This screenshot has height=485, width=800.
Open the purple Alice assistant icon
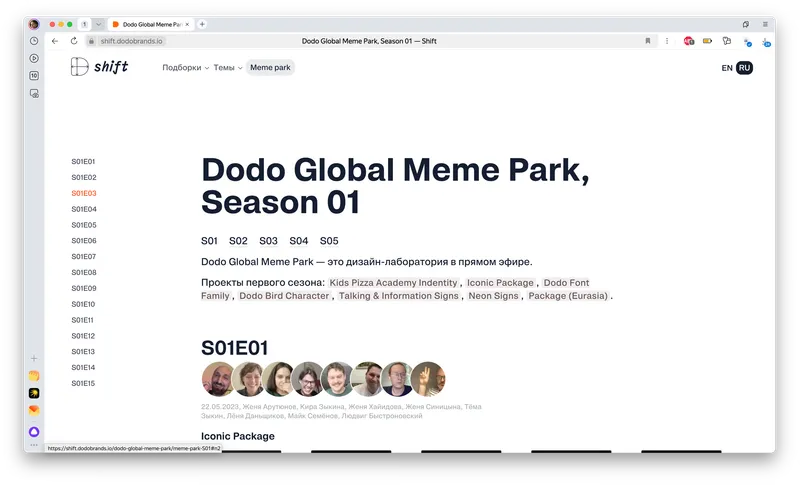[x=34, y=432]
